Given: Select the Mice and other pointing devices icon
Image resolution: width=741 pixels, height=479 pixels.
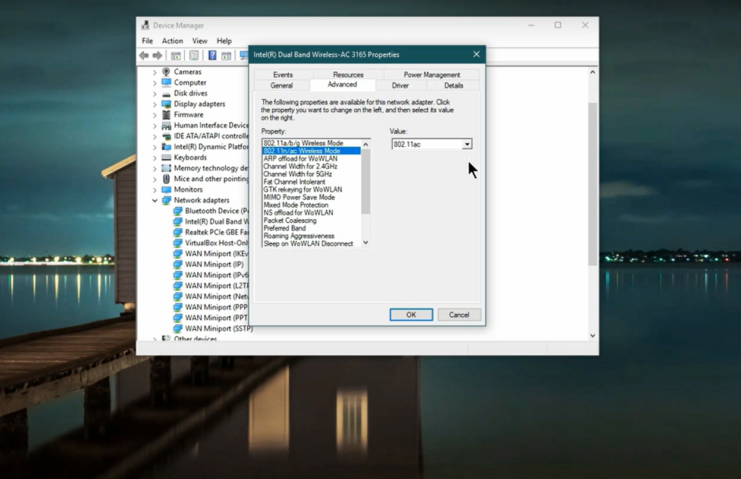Looking at the screenshot, I should (166, 179).
